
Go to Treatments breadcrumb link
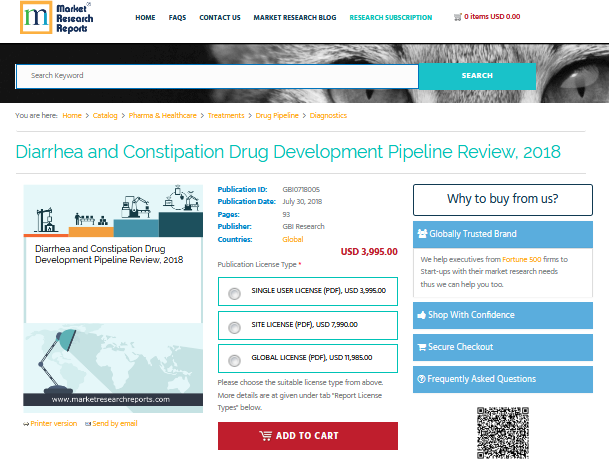pos(226,116)
